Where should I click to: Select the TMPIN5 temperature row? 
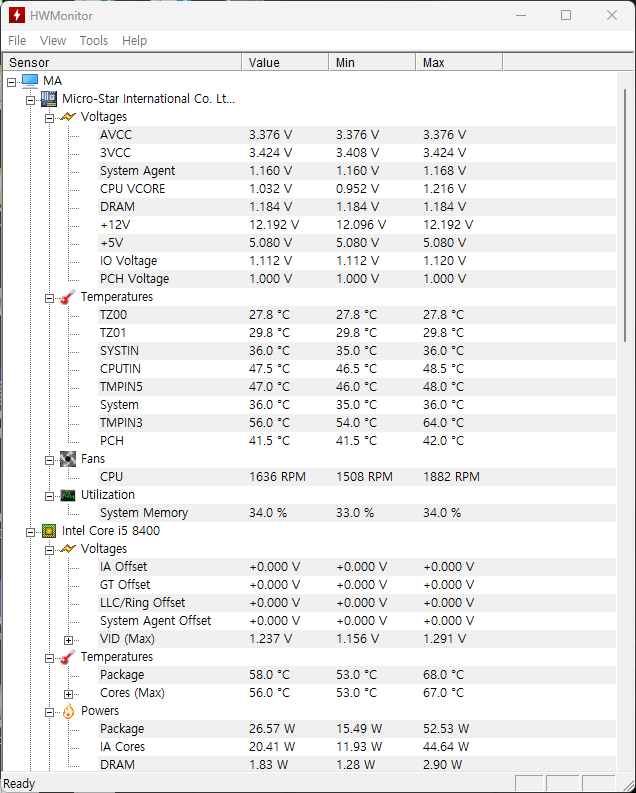coord(357,387)
